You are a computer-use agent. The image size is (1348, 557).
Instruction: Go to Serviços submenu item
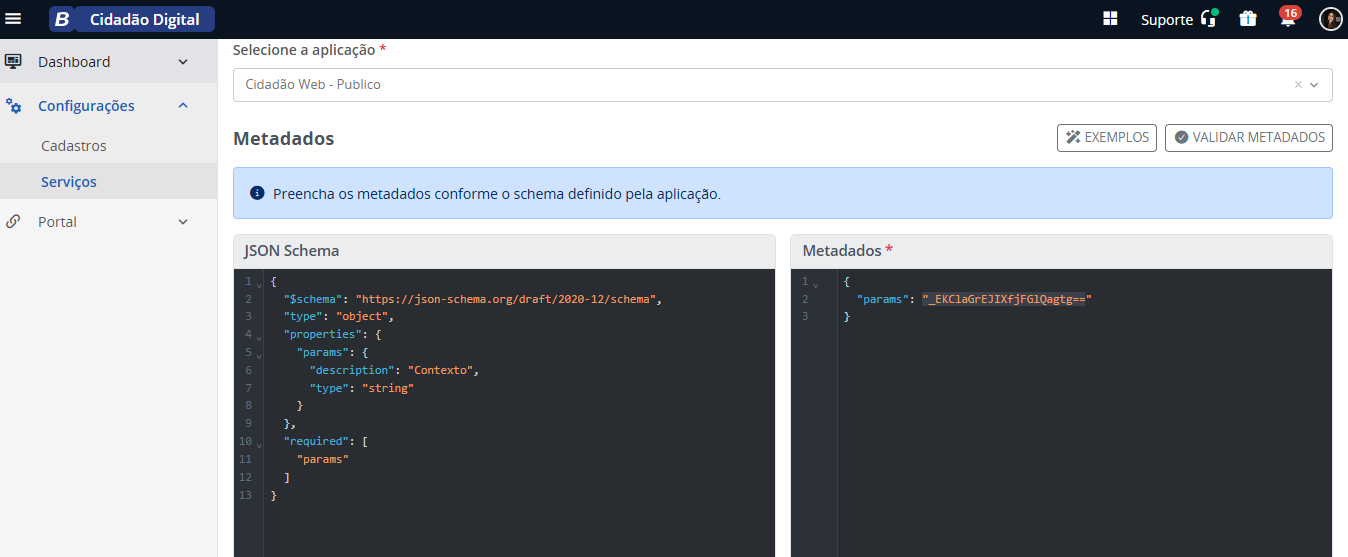pyautogui.click(x=108, y=182)
